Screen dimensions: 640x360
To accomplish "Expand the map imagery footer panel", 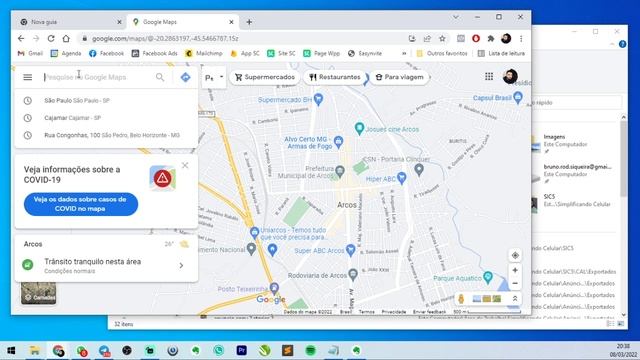I will pos(515,299).
